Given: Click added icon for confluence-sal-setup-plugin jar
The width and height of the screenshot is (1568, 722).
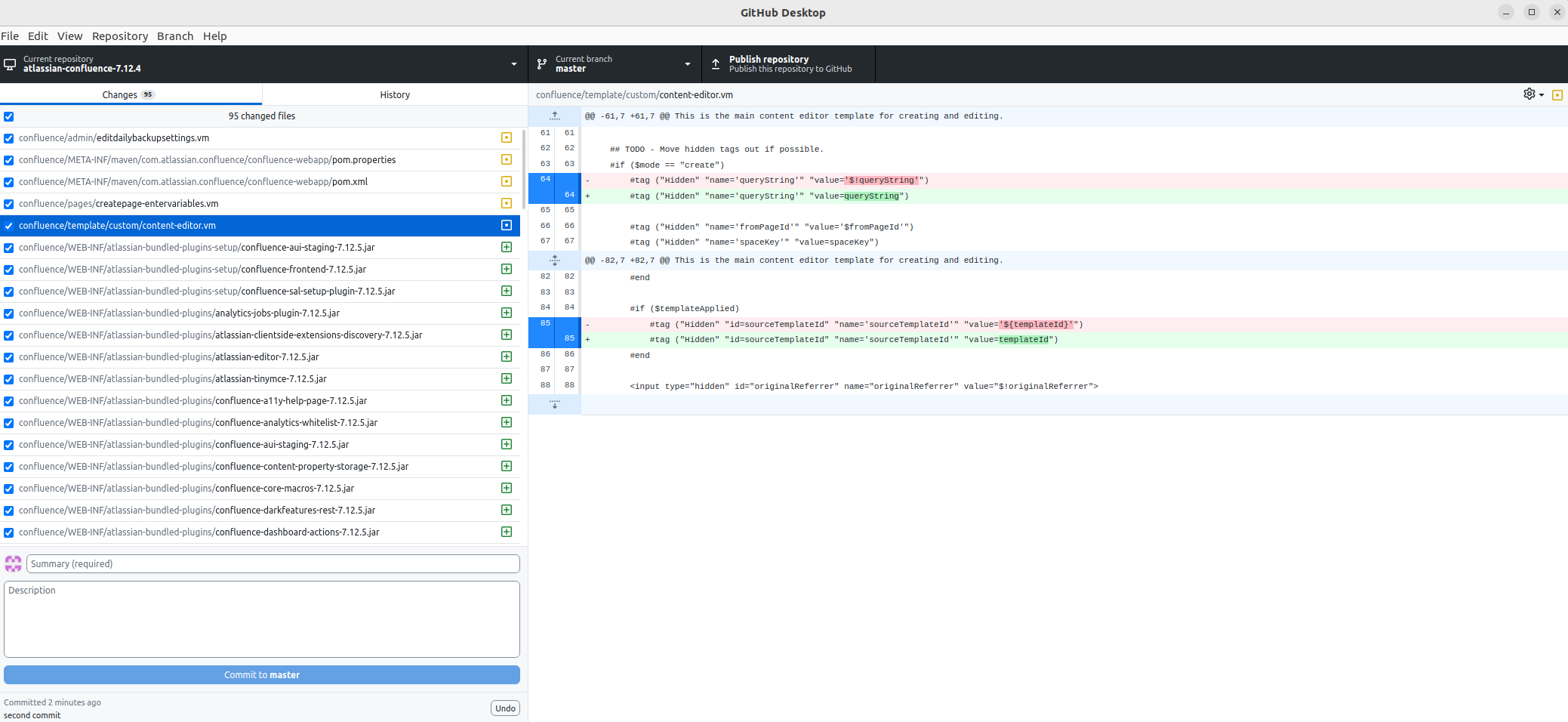Looking at the screenshot, I should (x=507, y=291).
